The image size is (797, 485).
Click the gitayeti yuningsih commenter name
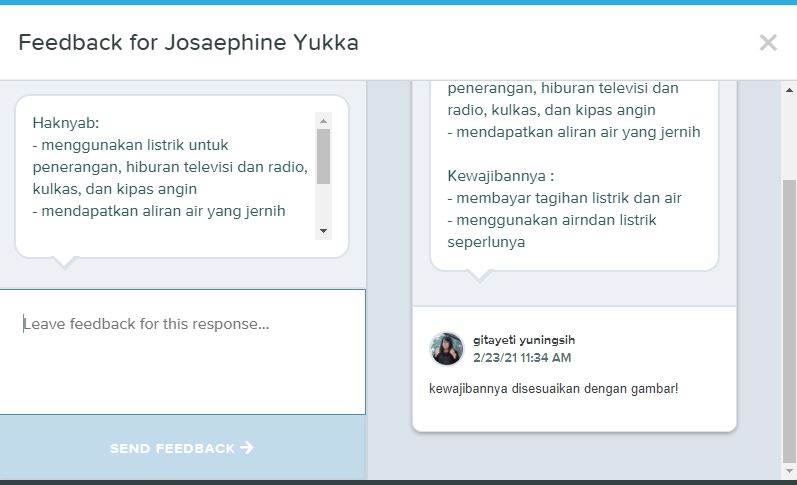tap(524, 340)
